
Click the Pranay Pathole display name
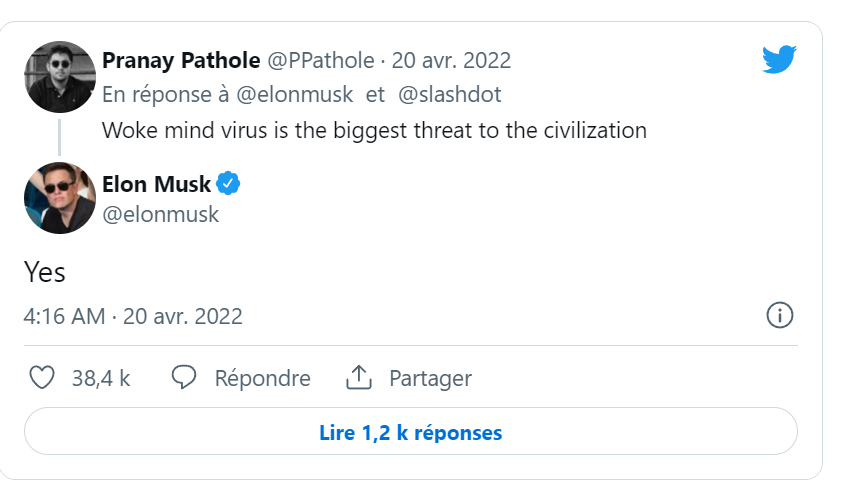click(181, 60)
